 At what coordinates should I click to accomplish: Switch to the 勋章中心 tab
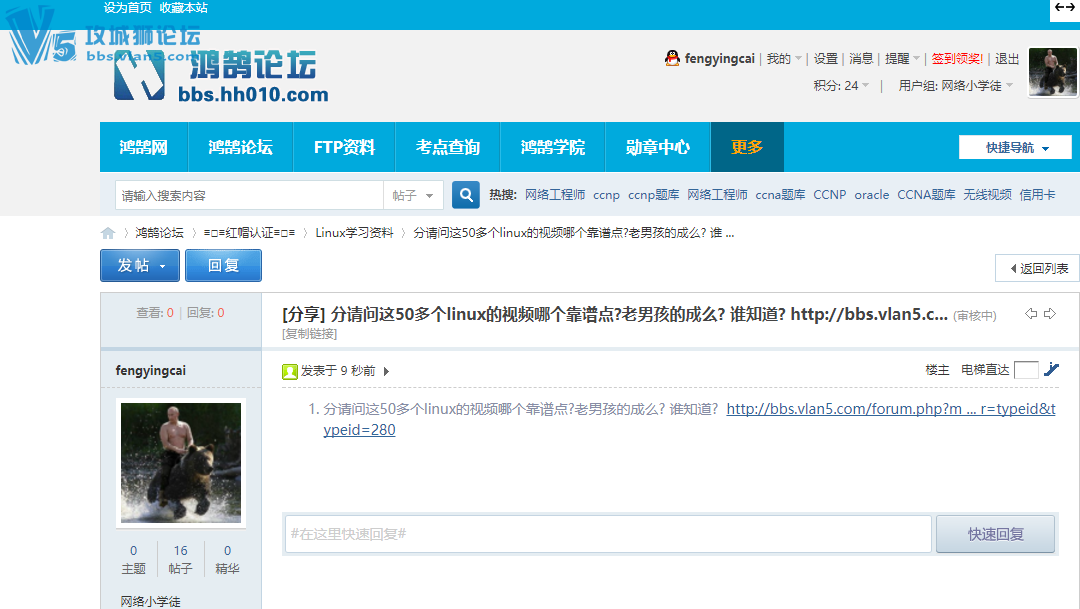pos(657,147)
